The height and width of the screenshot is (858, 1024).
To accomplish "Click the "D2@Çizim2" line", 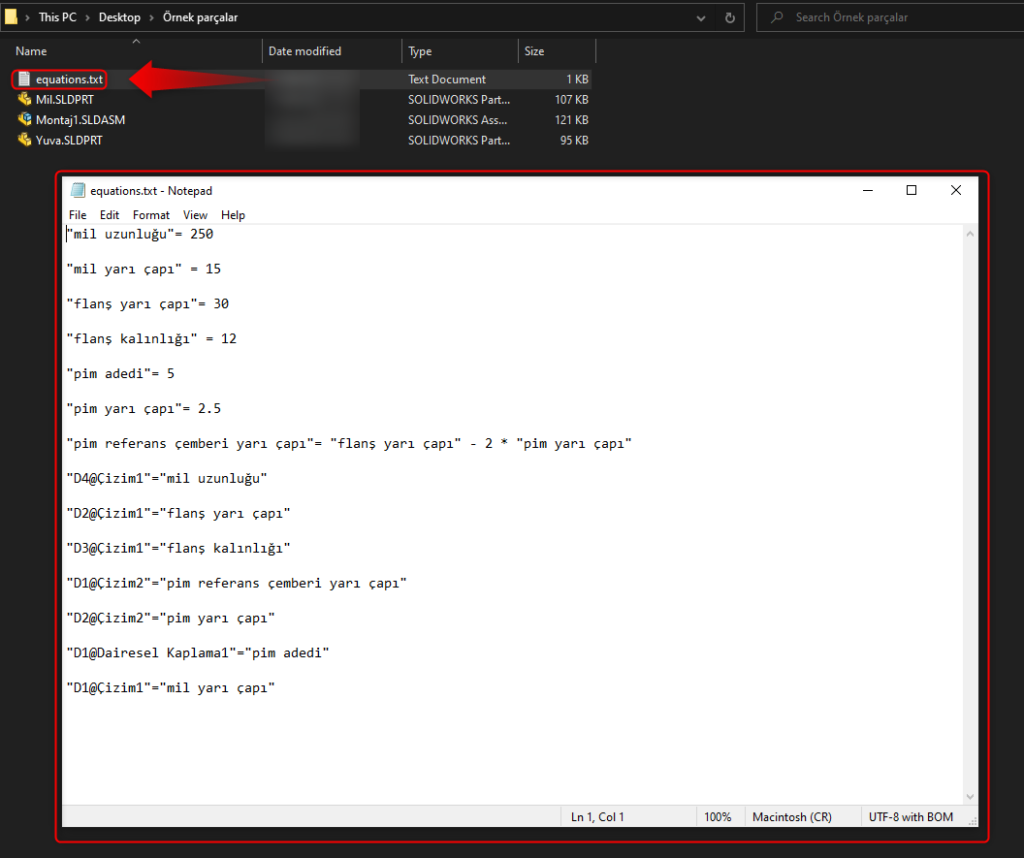I will pos(170,618).
